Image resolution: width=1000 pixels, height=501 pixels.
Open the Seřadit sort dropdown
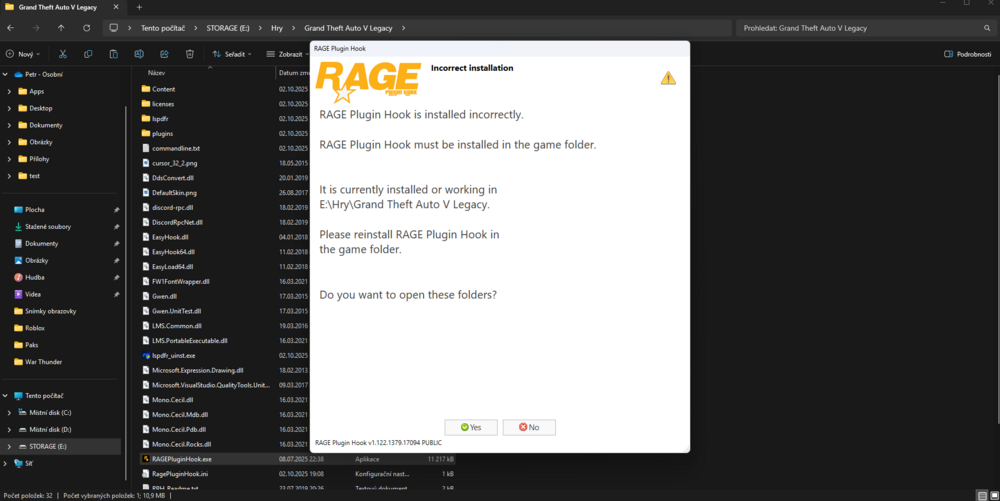pos(232,54)
